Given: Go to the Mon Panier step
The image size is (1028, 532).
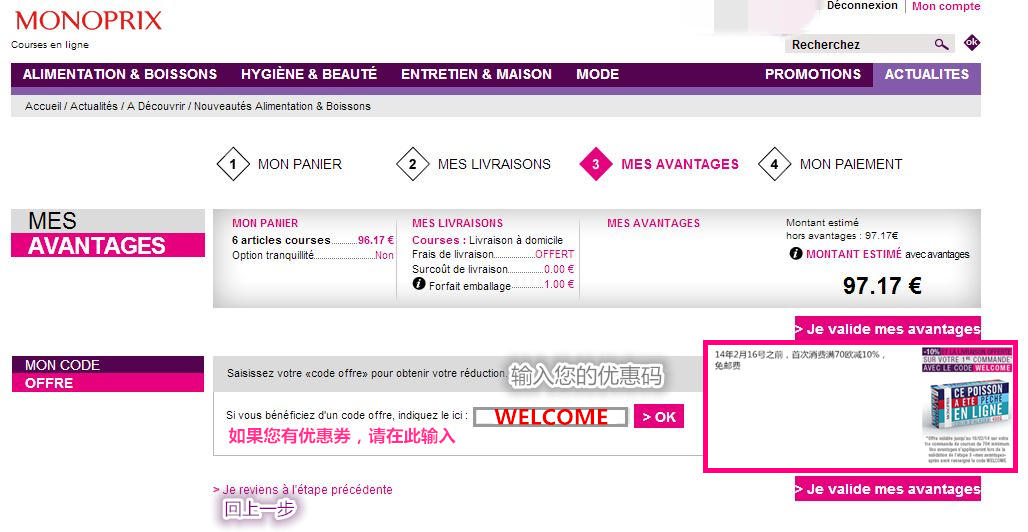Looking at the screenshot, I should [x=300, y=164].
